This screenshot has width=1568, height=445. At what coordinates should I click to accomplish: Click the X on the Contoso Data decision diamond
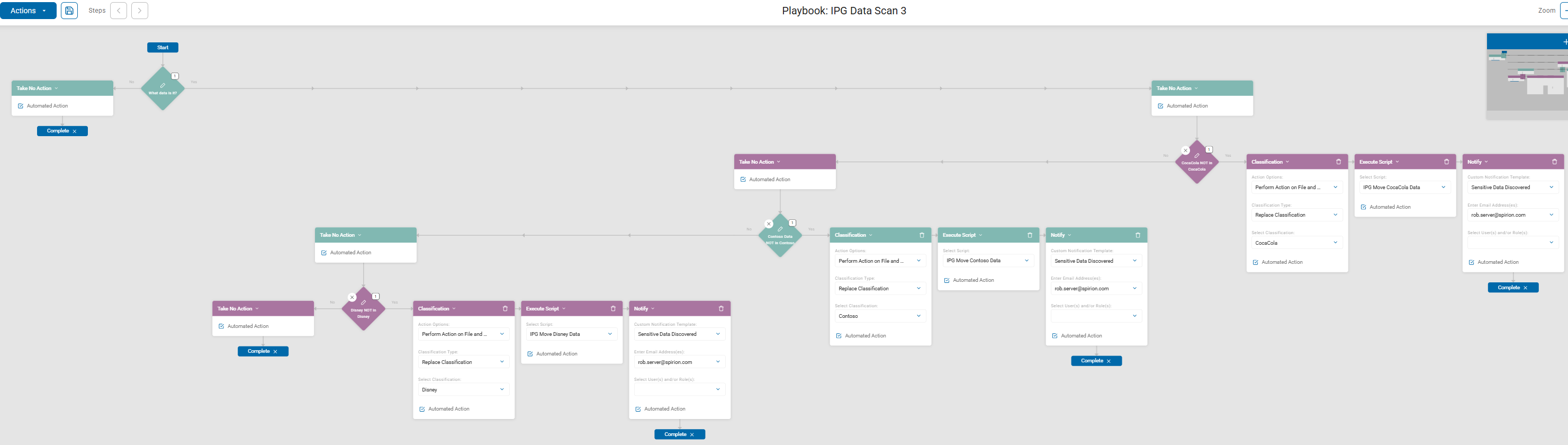(x=769, y=224)
